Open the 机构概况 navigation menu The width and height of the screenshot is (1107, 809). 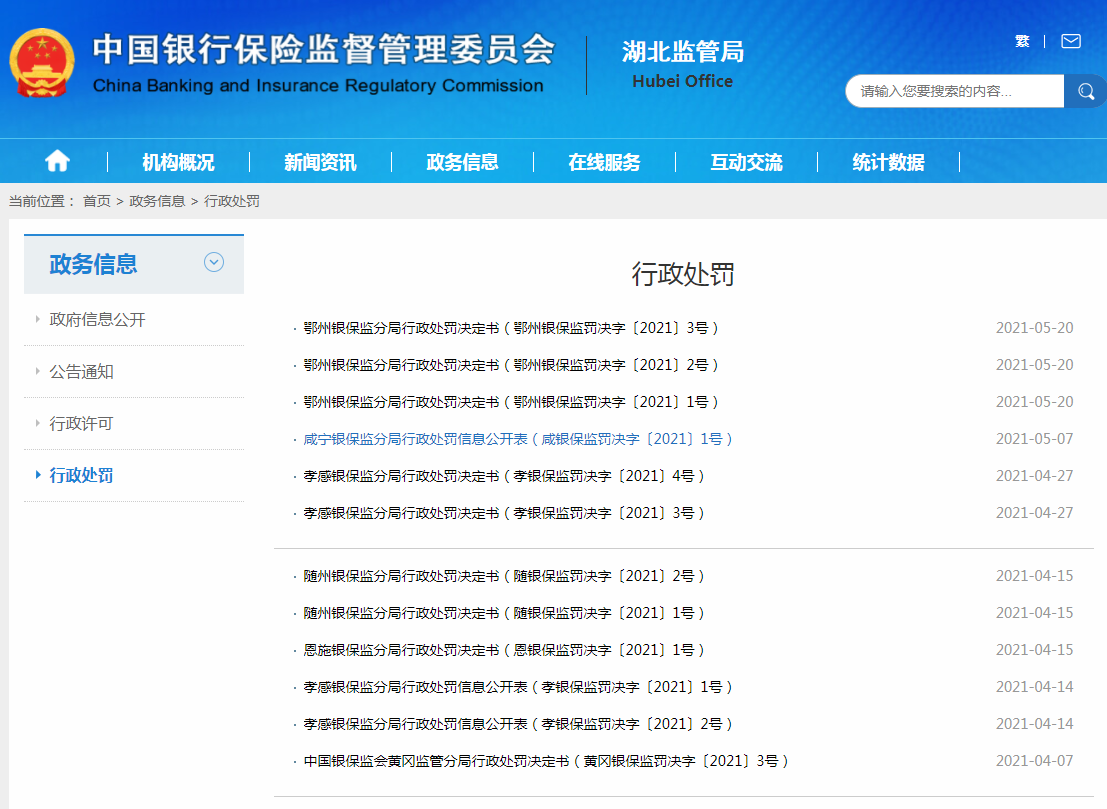click(178, 162)
